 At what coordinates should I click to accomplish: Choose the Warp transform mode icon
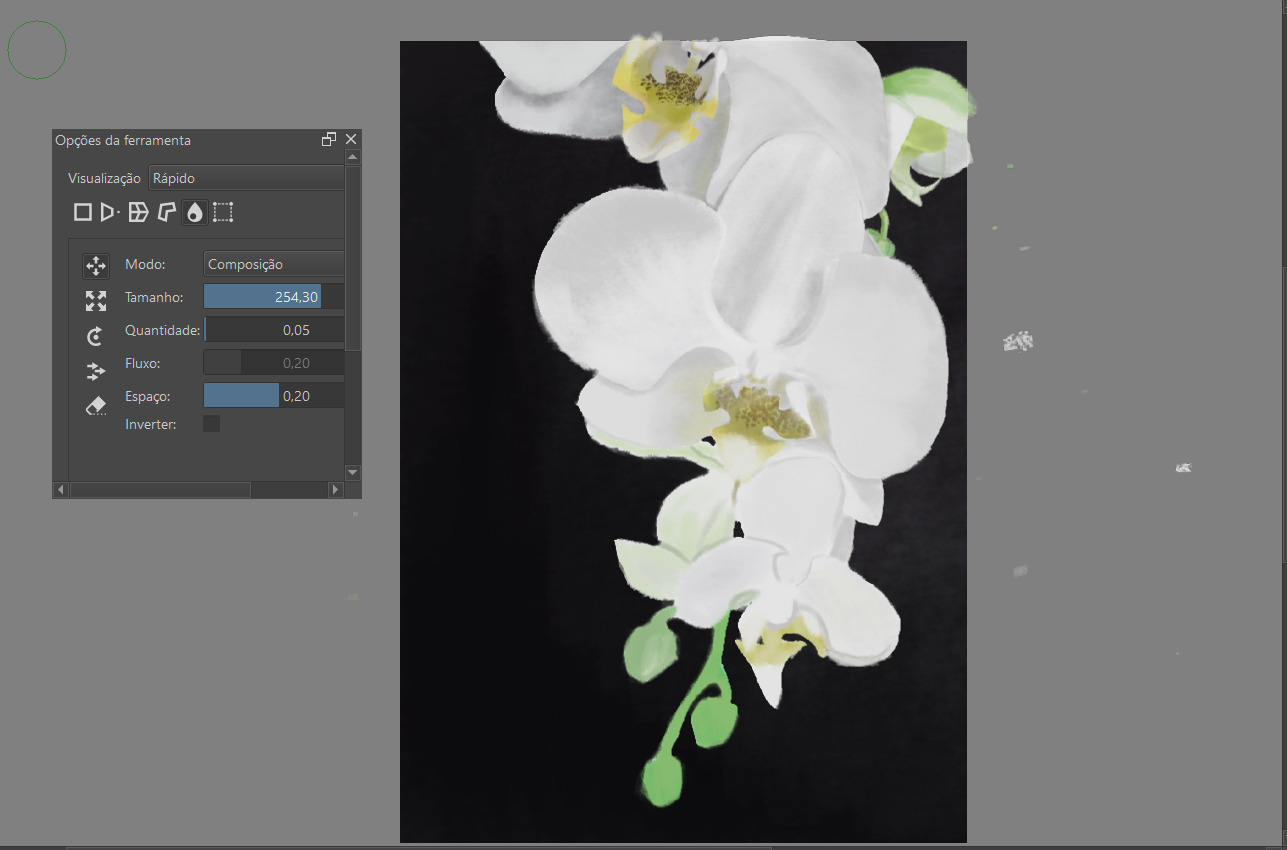[x=139, y=212]
